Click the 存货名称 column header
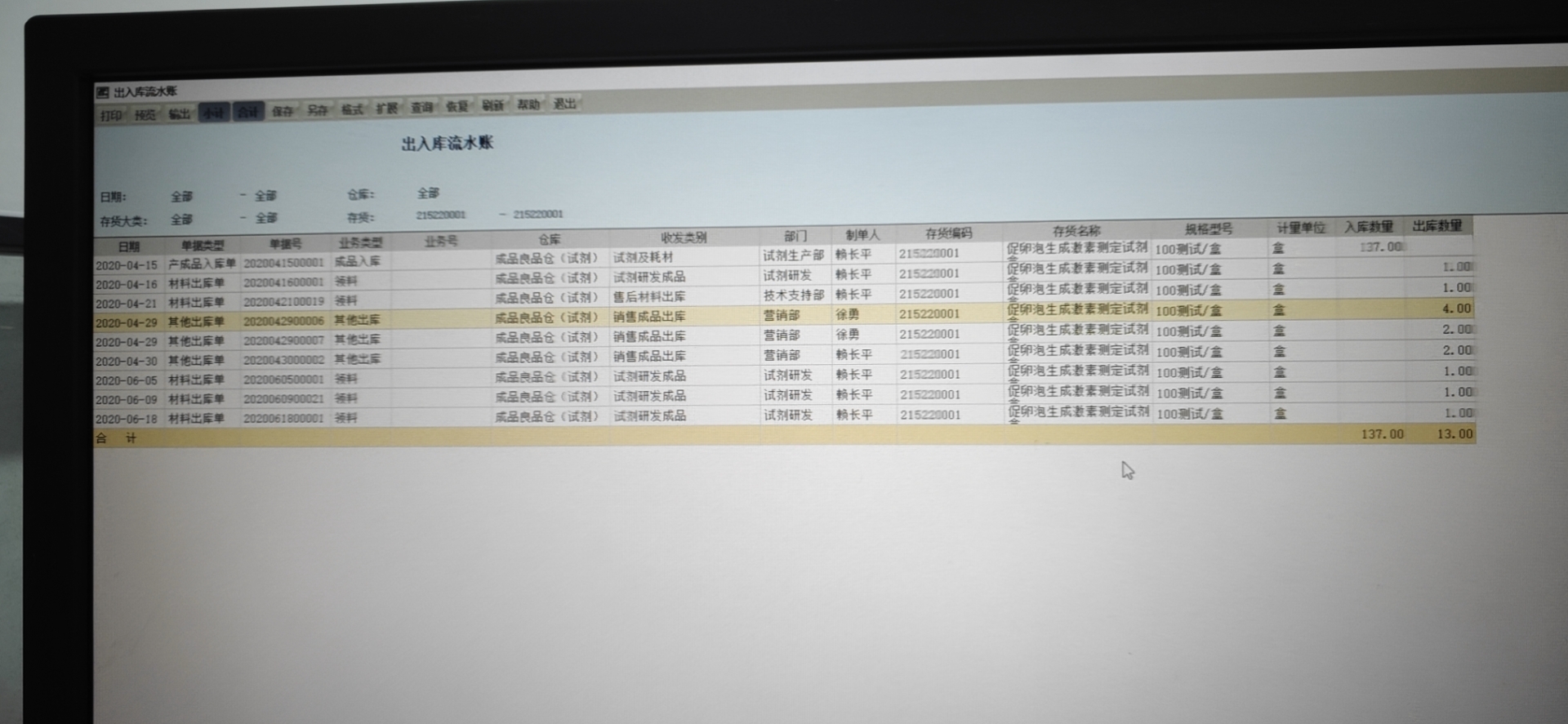The height and width of the screenshot is (724, 1568). [x=1077, y=231]
